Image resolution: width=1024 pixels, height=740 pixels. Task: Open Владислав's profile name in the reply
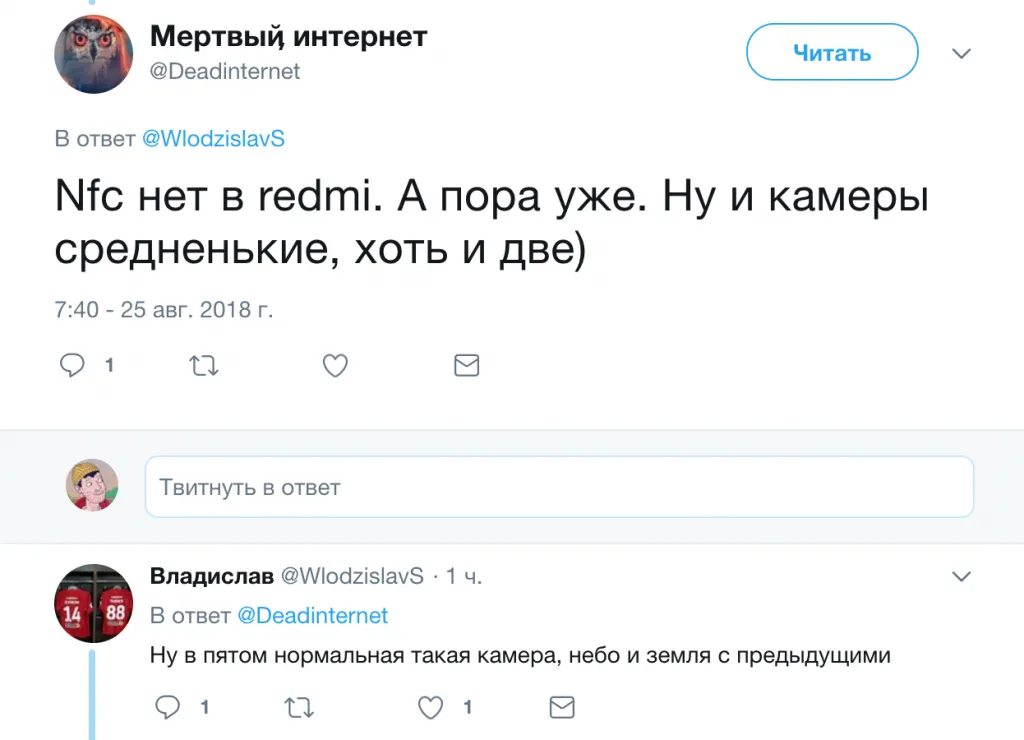[x=210, y=576]
